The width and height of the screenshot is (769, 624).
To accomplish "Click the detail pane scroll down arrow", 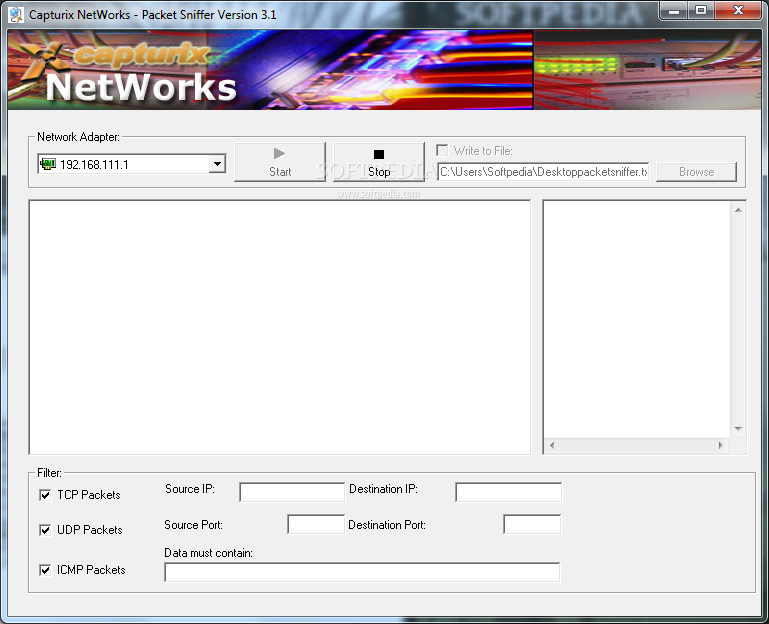I will tap(738, 429).
